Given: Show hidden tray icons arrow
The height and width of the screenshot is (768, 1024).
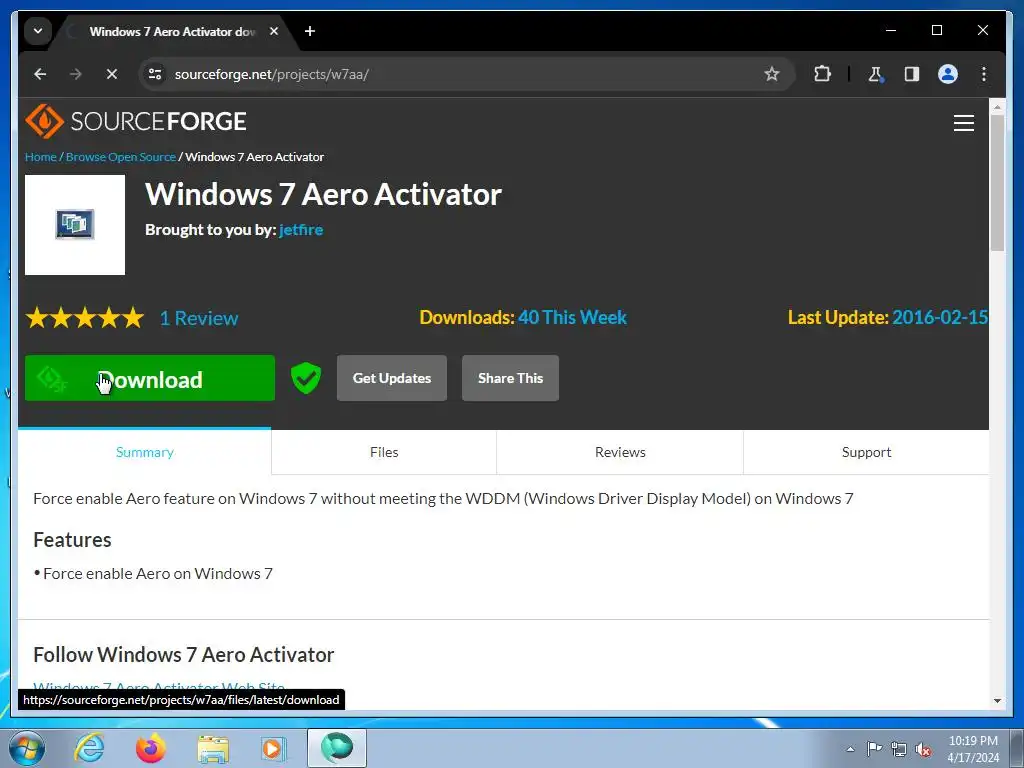Looking at the screenshot, I should 850,749.
